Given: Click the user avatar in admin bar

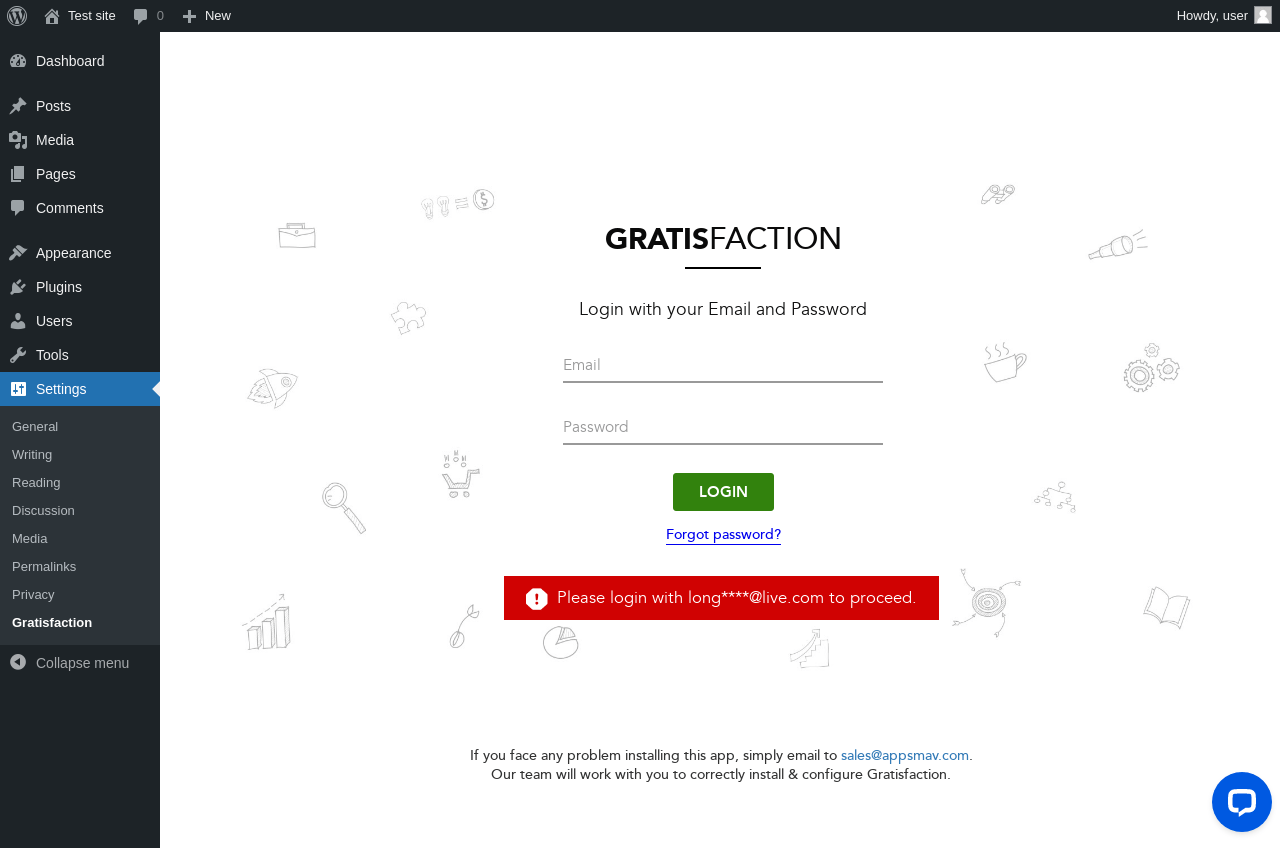Looking at the screenshot, I should [x=1263, y=15].
